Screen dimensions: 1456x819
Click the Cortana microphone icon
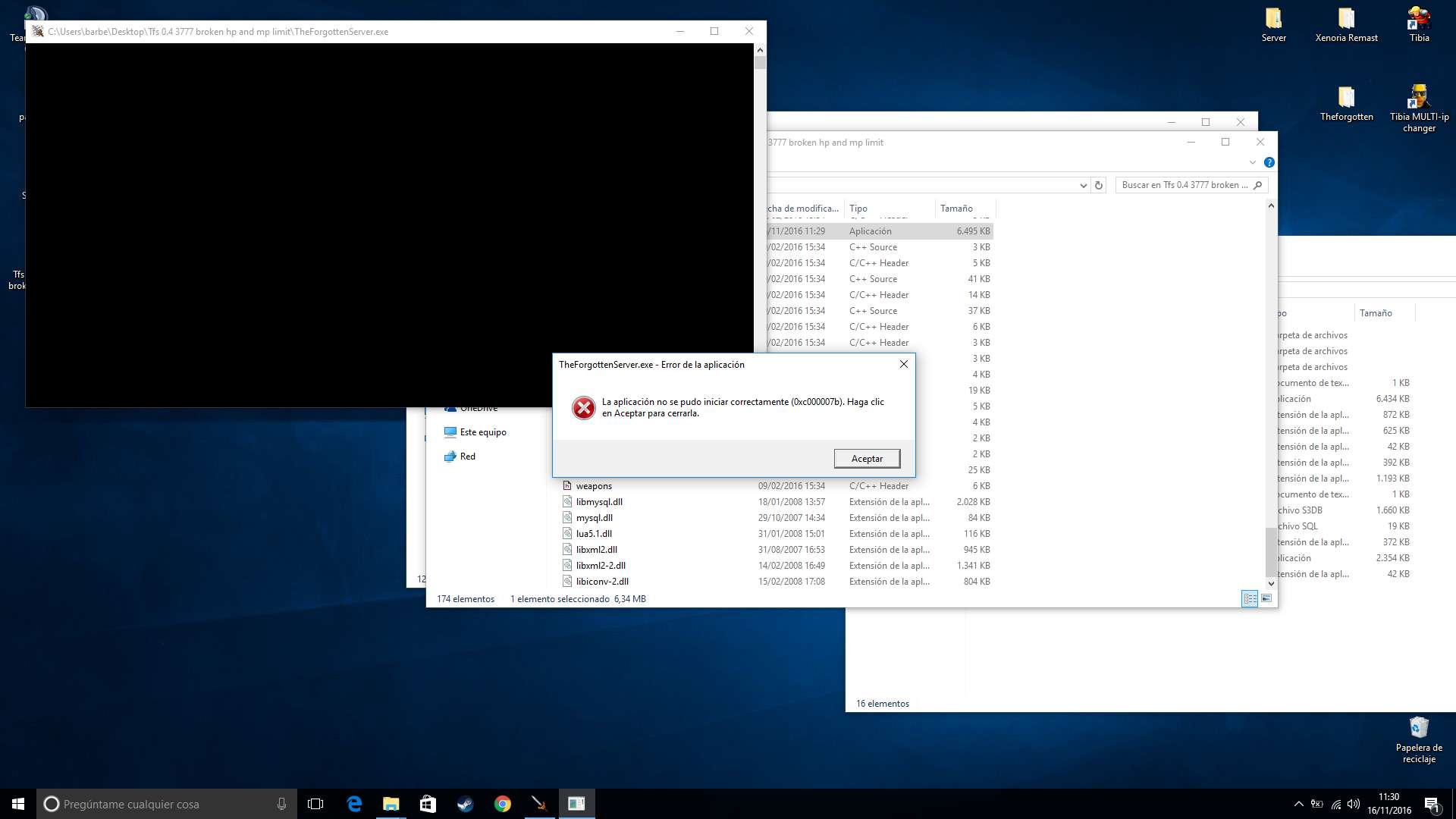pos(281,804)
